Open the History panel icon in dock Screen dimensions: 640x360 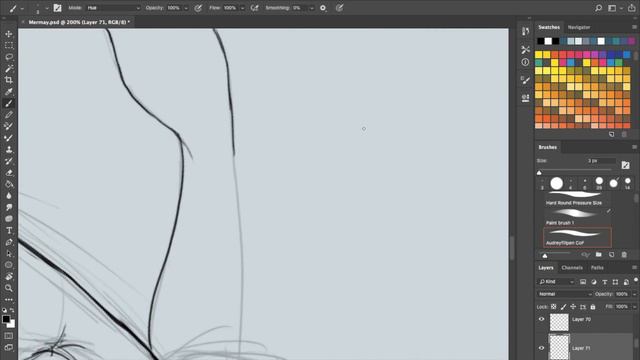click(x=525, y=31)
